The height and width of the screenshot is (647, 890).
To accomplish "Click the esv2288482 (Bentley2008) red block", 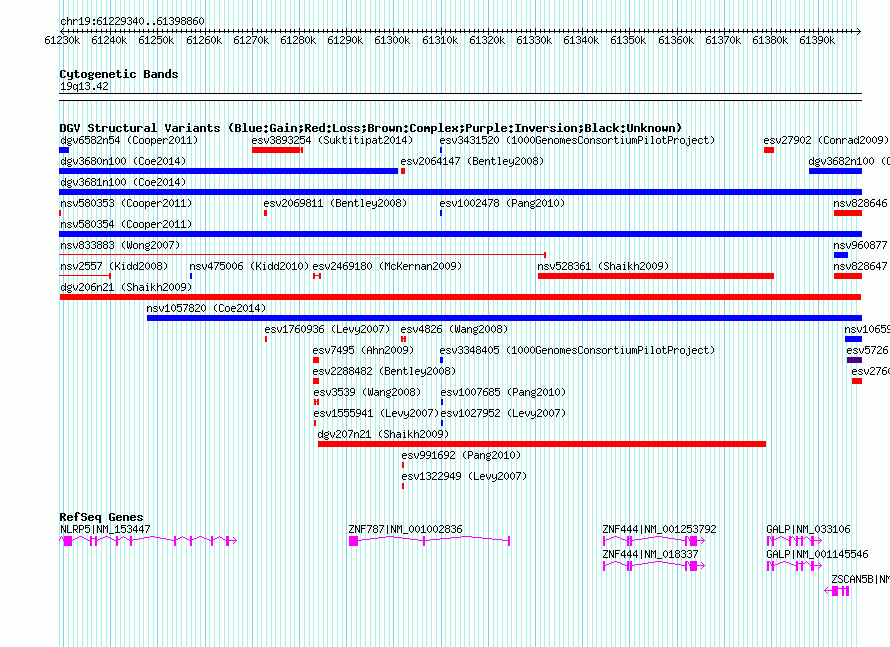I will coord(316,381).
